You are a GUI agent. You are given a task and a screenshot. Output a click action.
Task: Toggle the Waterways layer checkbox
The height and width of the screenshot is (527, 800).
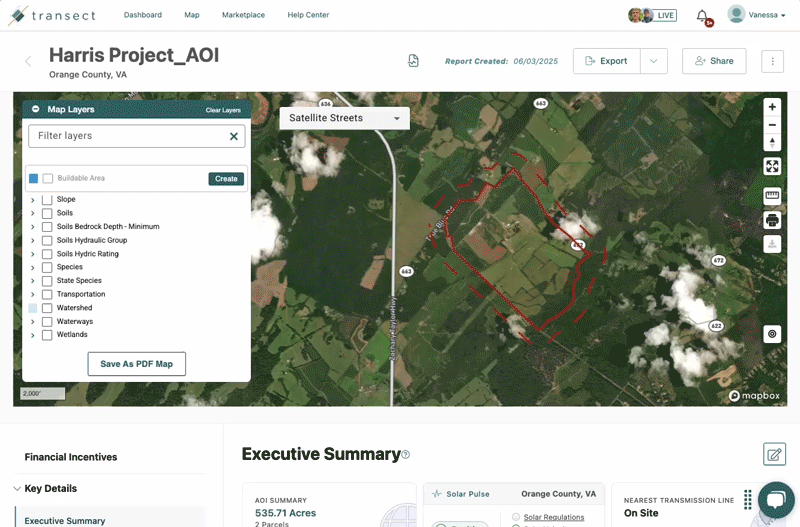47,322
